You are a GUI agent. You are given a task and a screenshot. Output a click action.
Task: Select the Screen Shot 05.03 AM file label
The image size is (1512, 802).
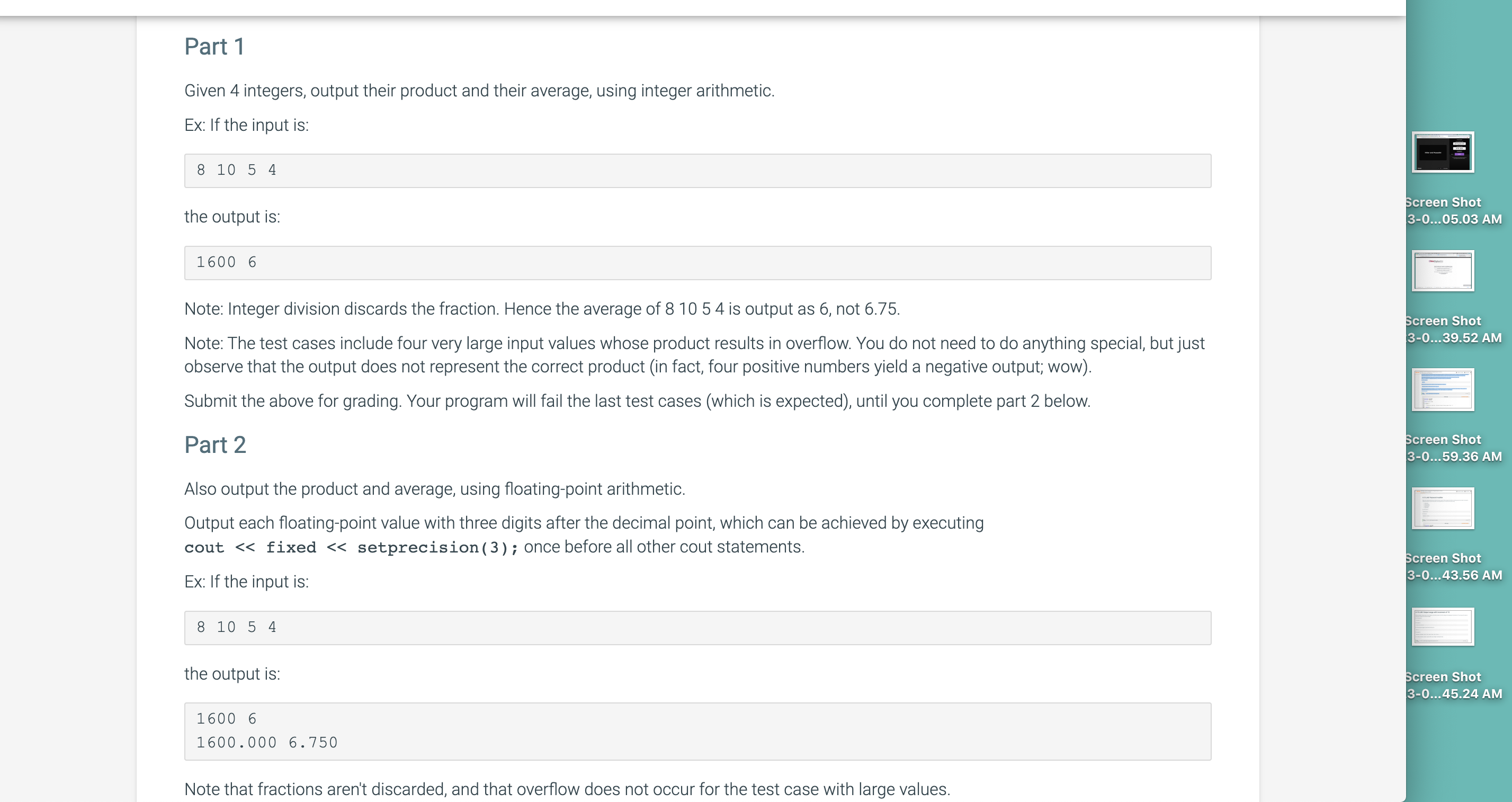click(x=1454, y=211)
